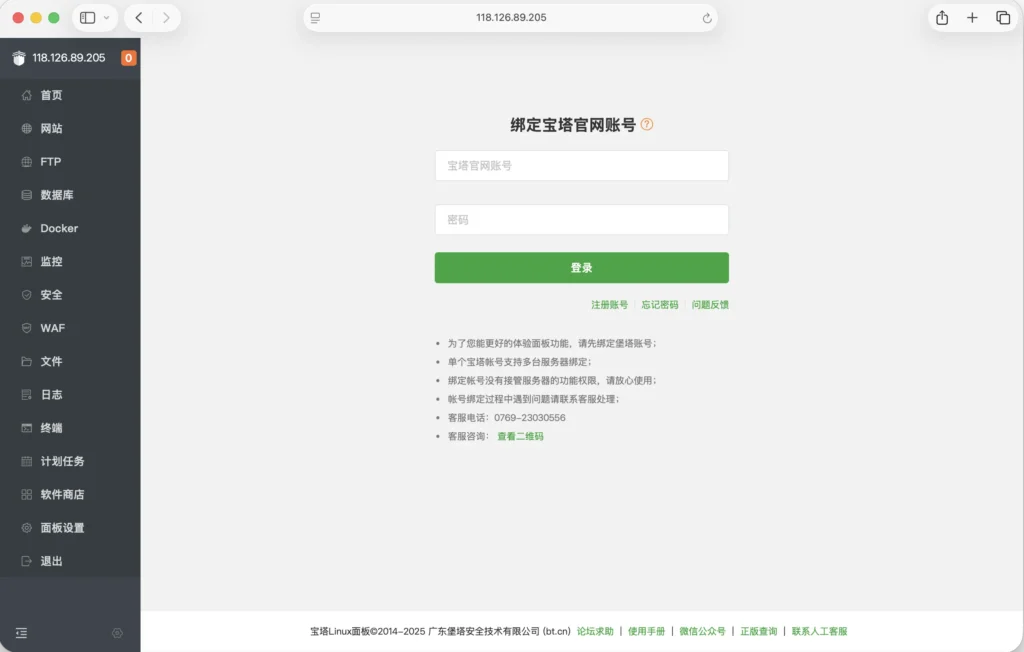The width and height of the screenshot is (1024, 652).
Task: Click the logout icon beside 退出
Action: pyautogui.click(x=27, y=562)
